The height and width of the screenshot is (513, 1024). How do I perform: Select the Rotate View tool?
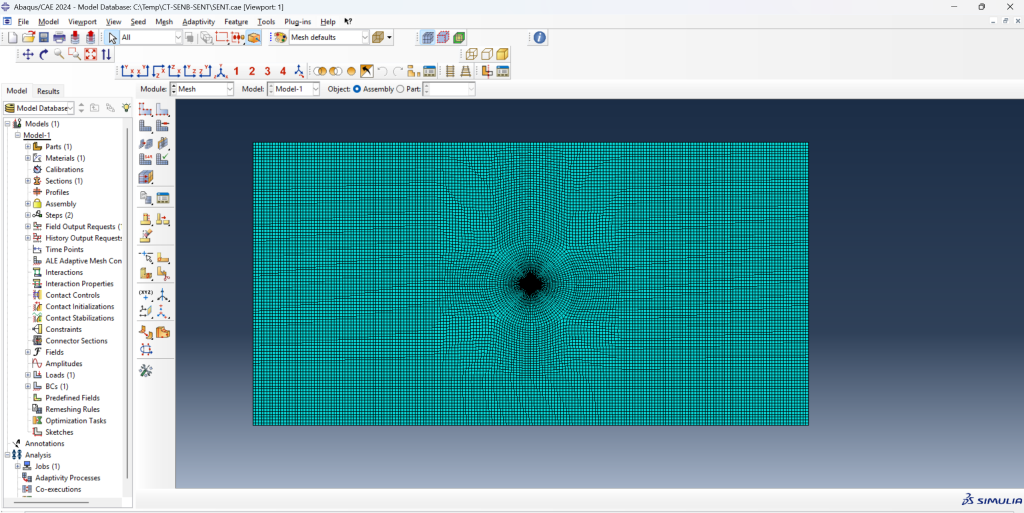point(43,54)
